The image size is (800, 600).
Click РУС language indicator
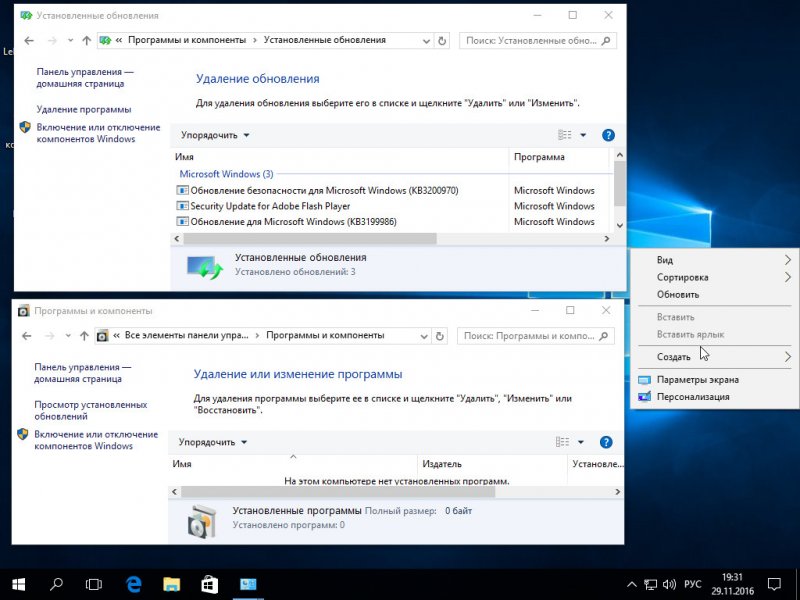693,585
